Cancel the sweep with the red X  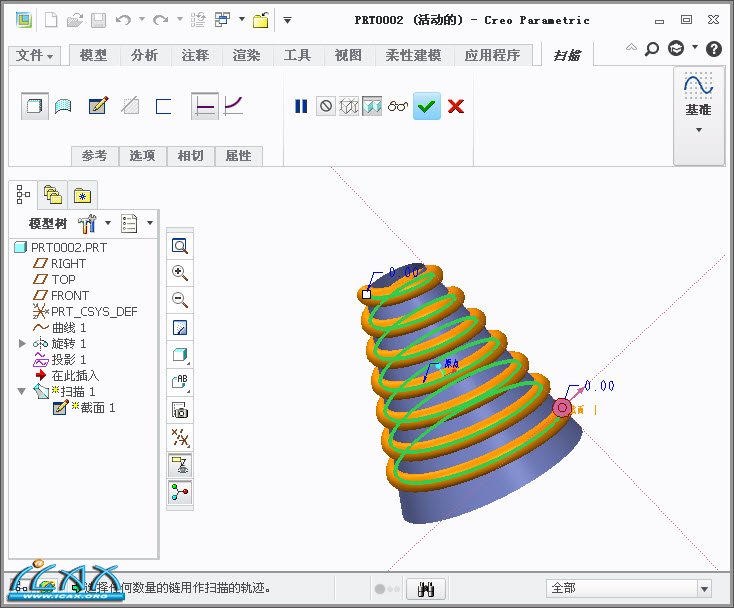click(456, 106)
